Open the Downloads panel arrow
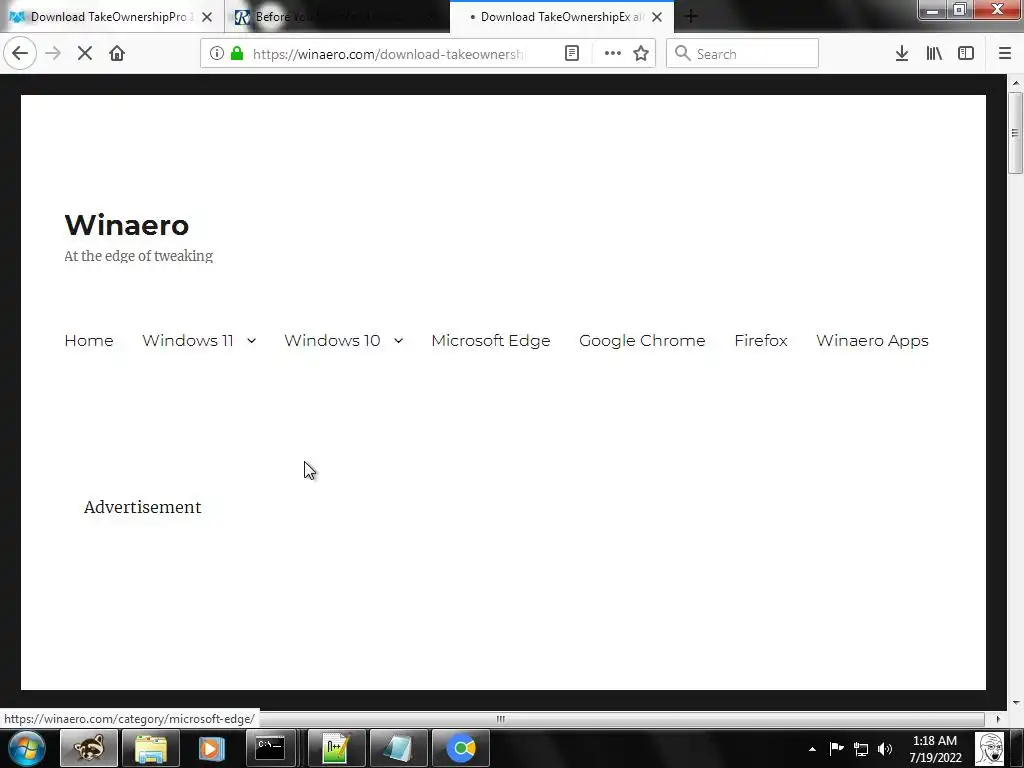1024x768 pixels. [902, 54]
